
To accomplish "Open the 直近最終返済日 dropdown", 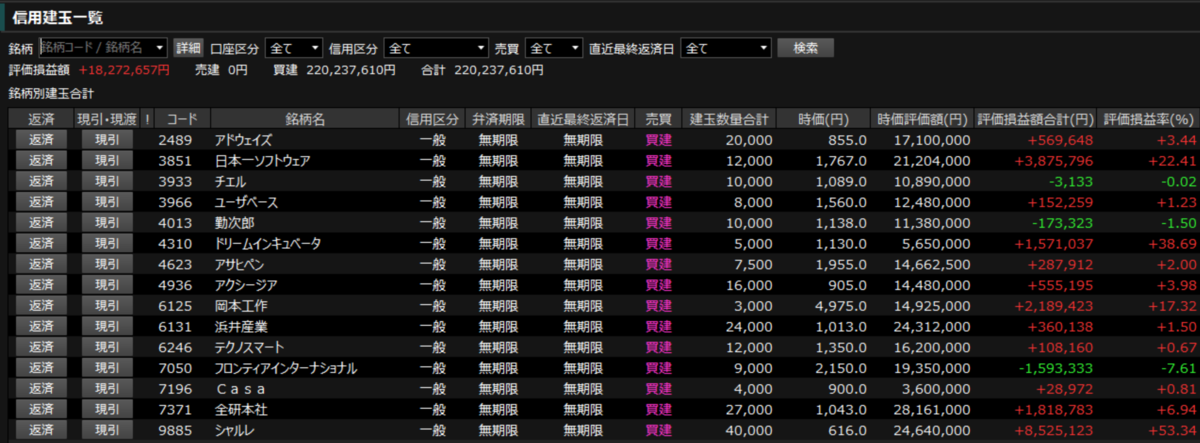I will 726,47.
